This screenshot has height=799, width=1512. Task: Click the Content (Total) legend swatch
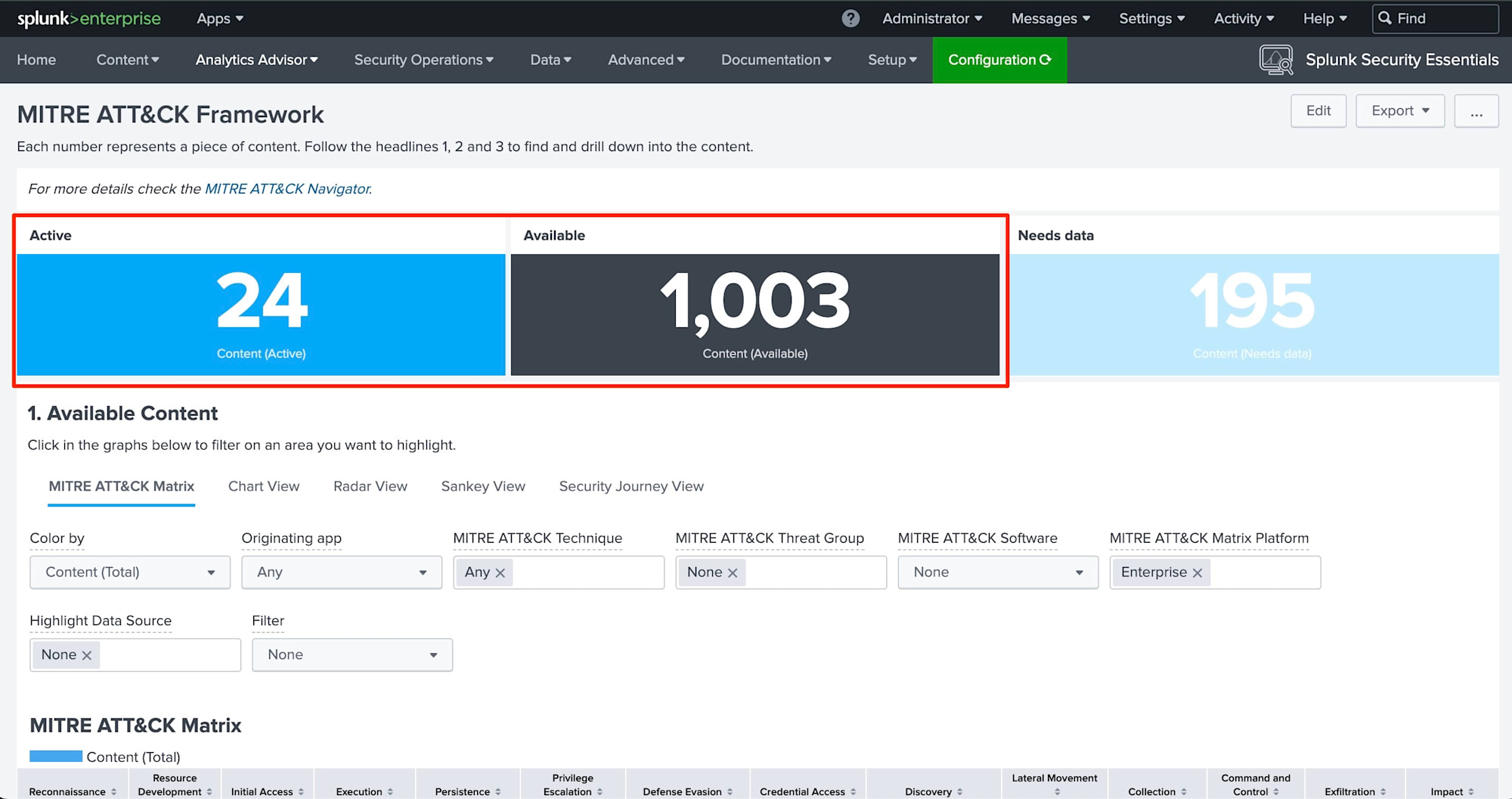[x=56, y=756]
